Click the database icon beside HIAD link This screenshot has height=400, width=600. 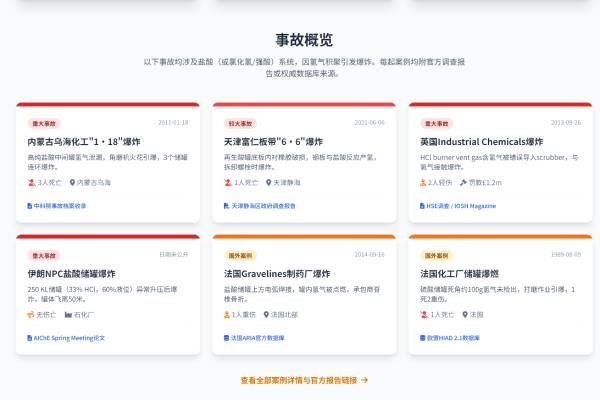pos(422,338)
